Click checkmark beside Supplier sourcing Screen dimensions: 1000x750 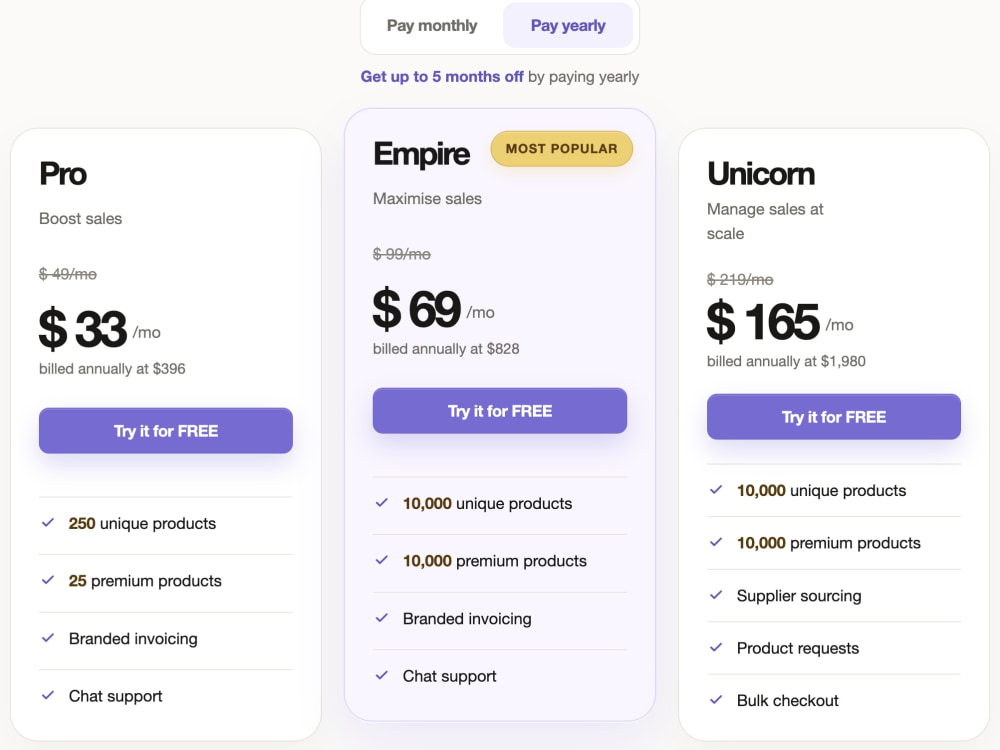pos(716,595)
